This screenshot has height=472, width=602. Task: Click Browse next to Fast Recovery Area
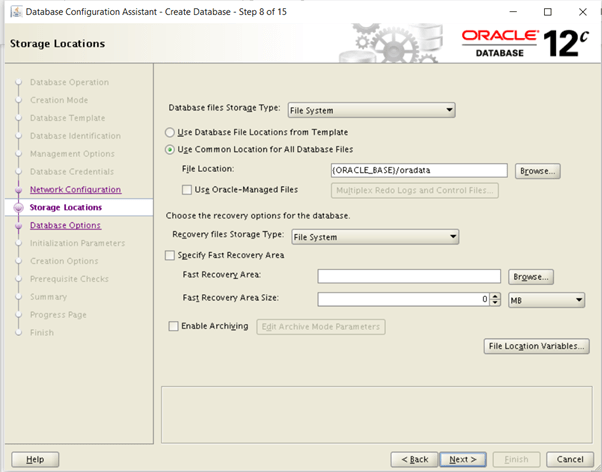(x=531, y=276)
